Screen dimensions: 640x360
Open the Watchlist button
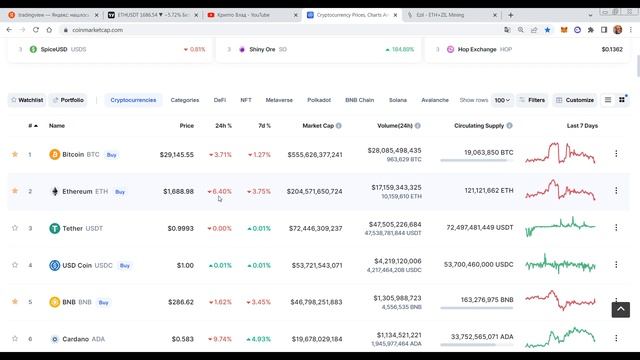[x=27, y=100]
